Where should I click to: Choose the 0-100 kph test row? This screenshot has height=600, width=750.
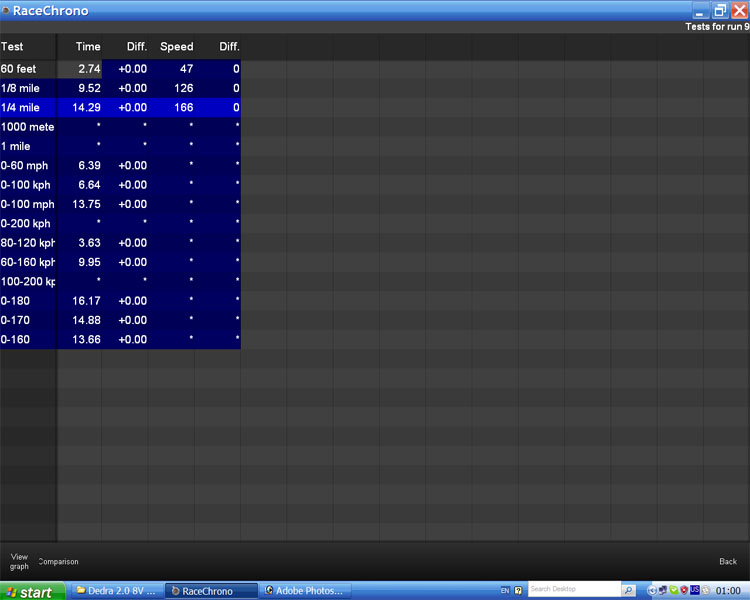[x=28, y=185]
